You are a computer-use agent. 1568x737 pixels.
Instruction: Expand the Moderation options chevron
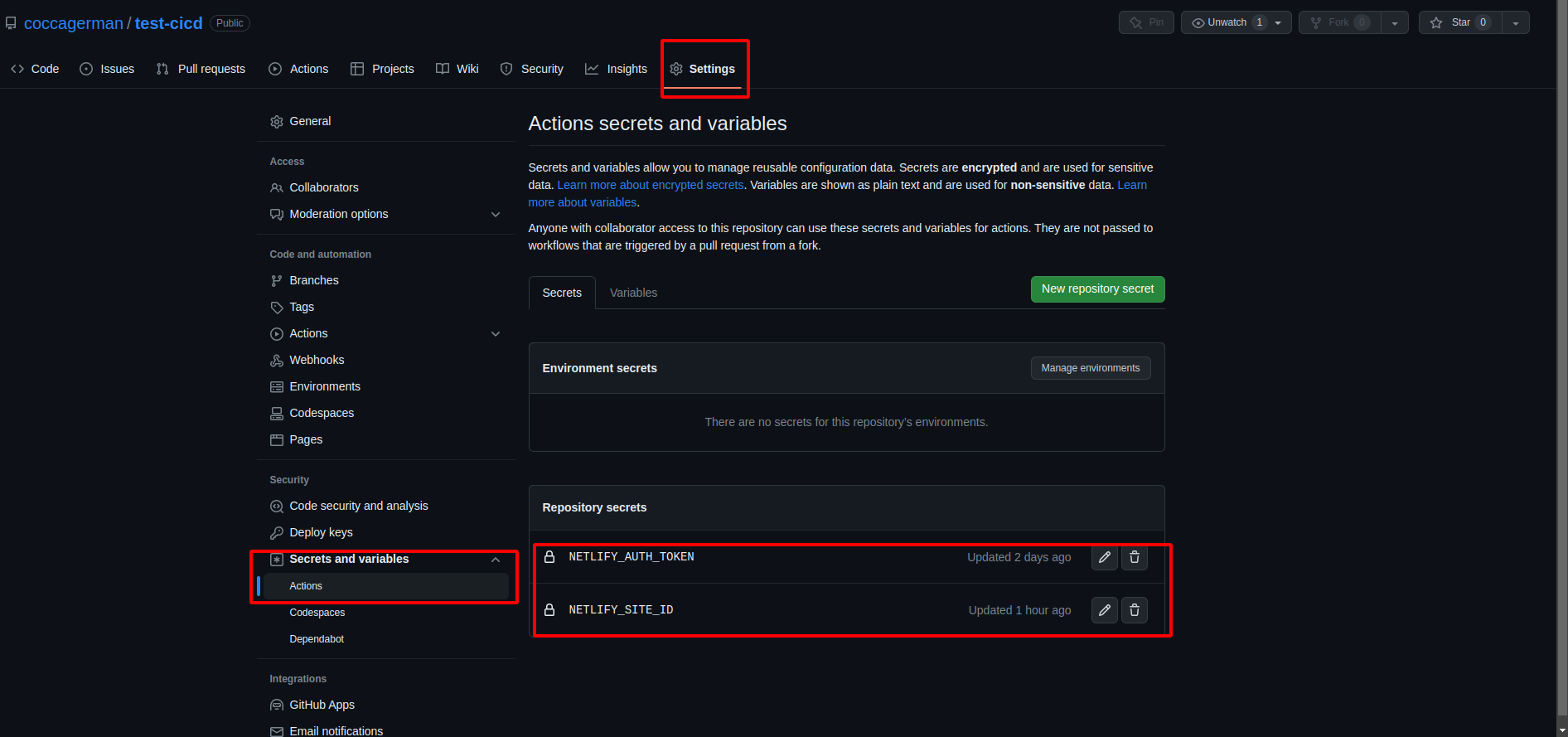(496, 215)
